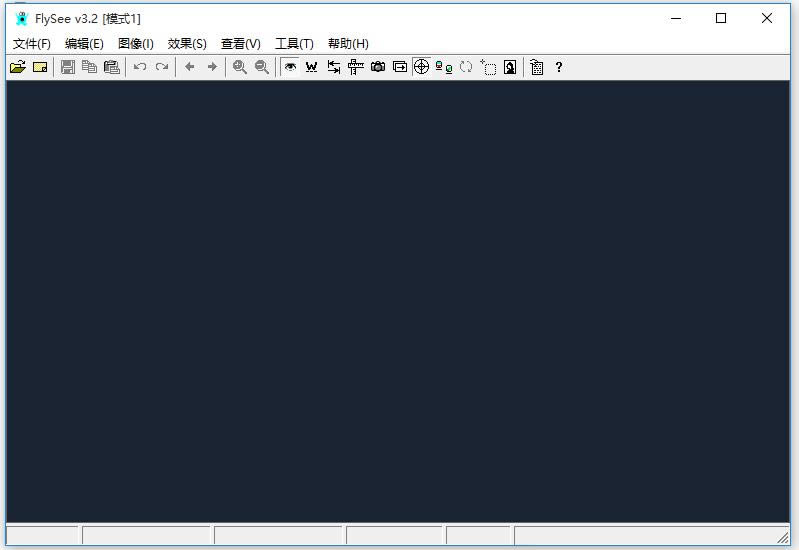Click the ruler measurement toolbar icon

tap(356, 67)
